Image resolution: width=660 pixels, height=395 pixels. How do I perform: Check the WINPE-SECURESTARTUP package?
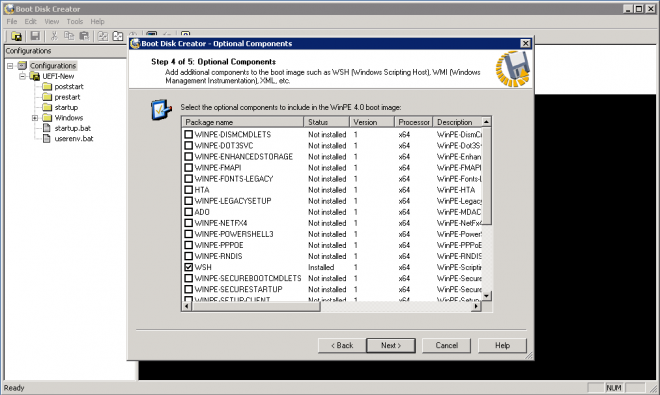[189, 289]
